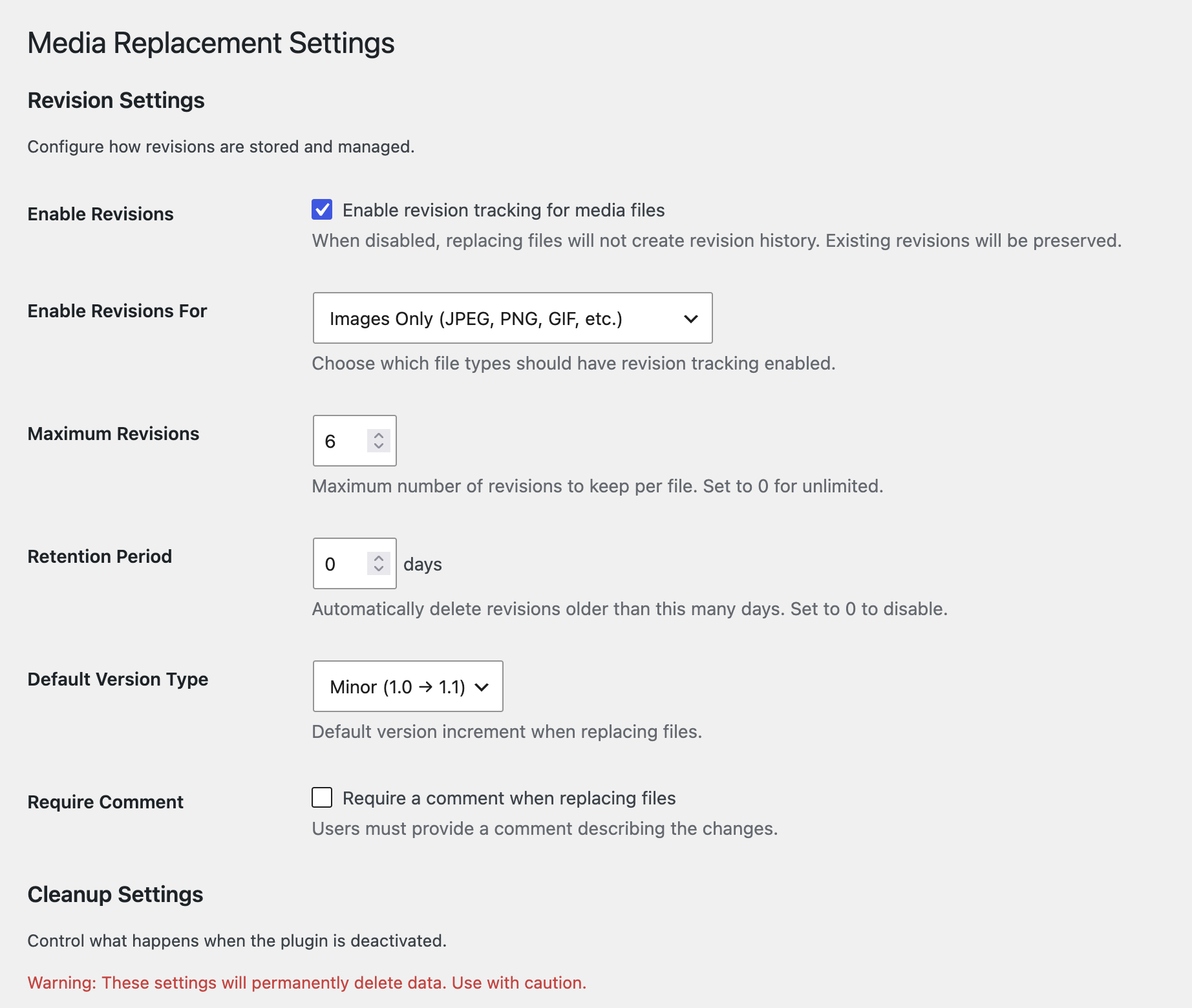Click the Maximum Revisions number field

[x=354, y=441]
